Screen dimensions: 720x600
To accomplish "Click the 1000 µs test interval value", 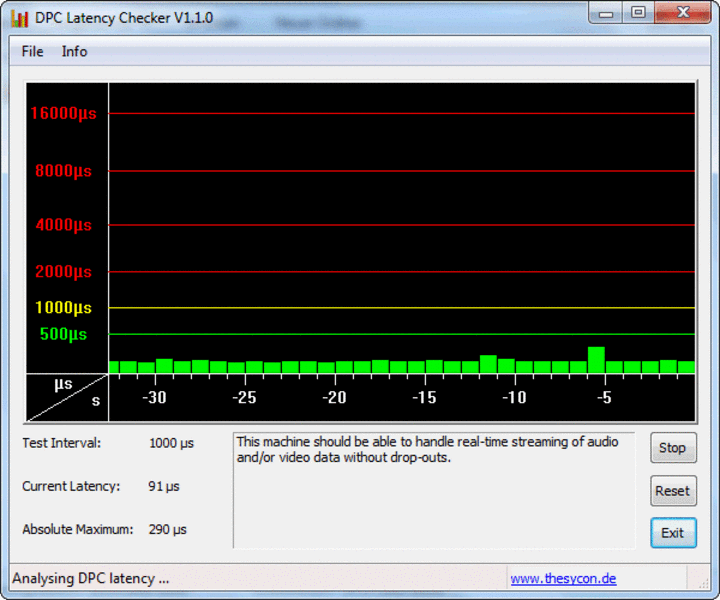I will click(171, 443).
